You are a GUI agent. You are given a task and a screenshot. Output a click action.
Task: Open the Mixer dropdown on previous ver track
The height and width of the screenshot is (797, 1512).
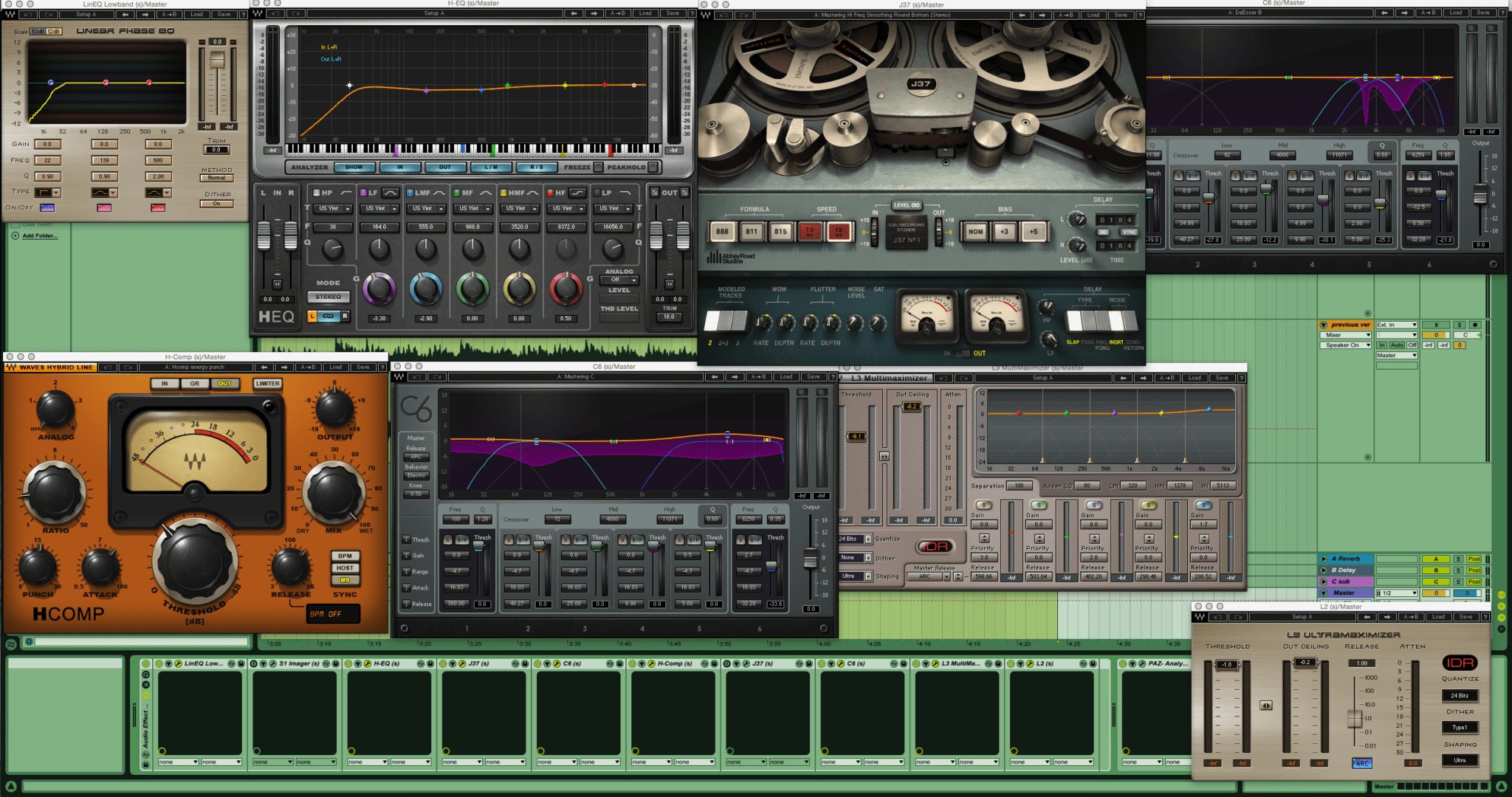(x=1345, y=335)
